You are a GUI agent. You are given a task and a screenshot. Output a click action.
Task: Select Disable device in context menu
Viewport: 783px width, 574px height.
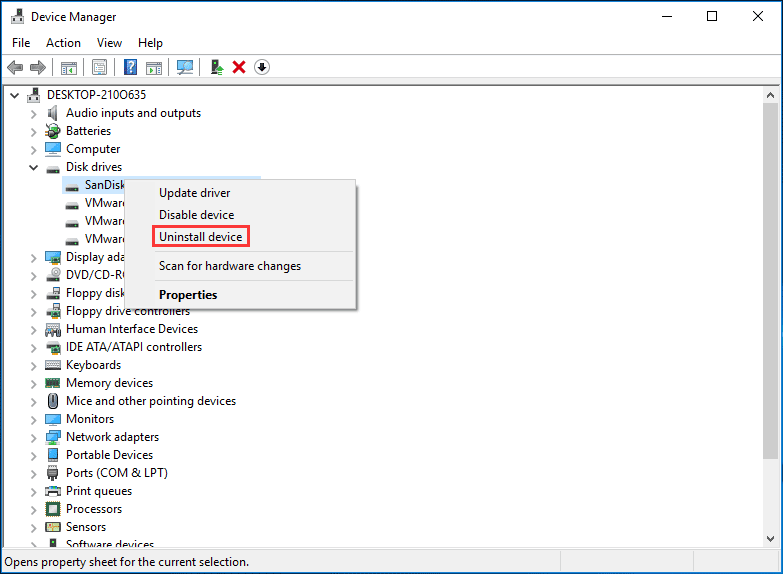pos(196,215)
